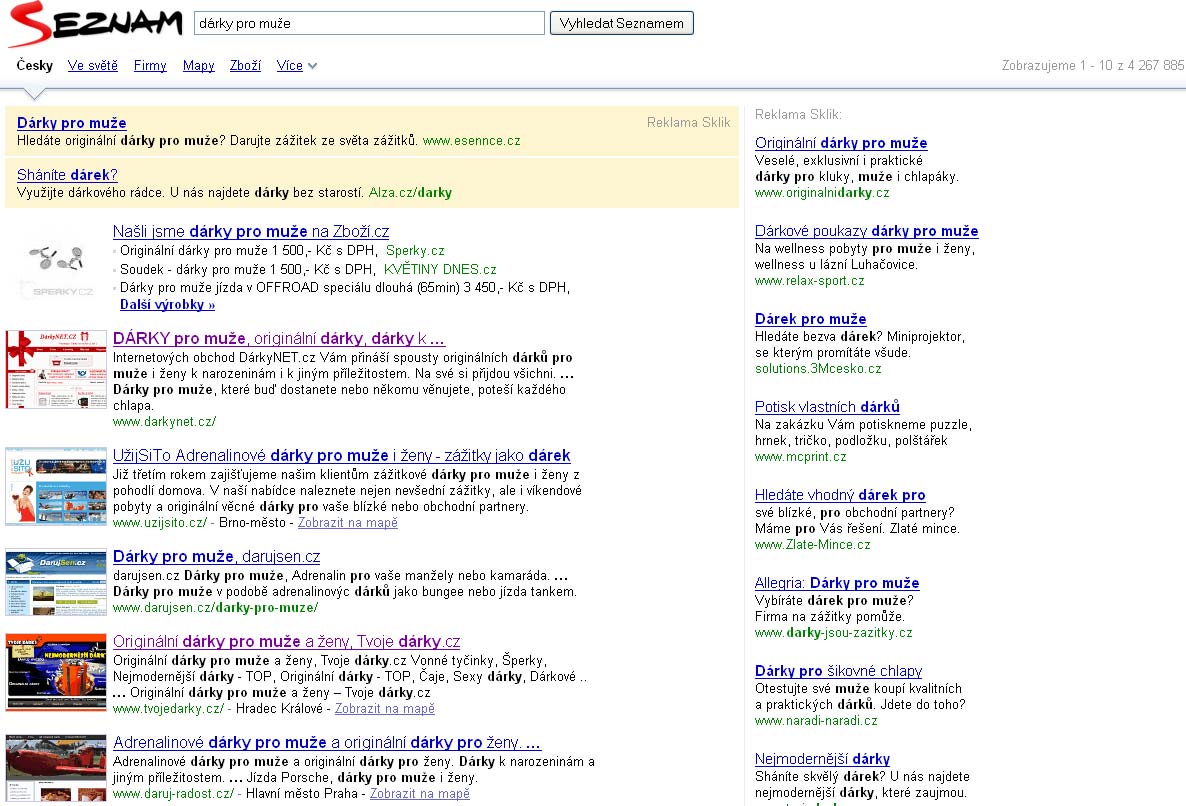Click the 'Další výrobky »' link
1186x806 pixels.
(167, 305)
